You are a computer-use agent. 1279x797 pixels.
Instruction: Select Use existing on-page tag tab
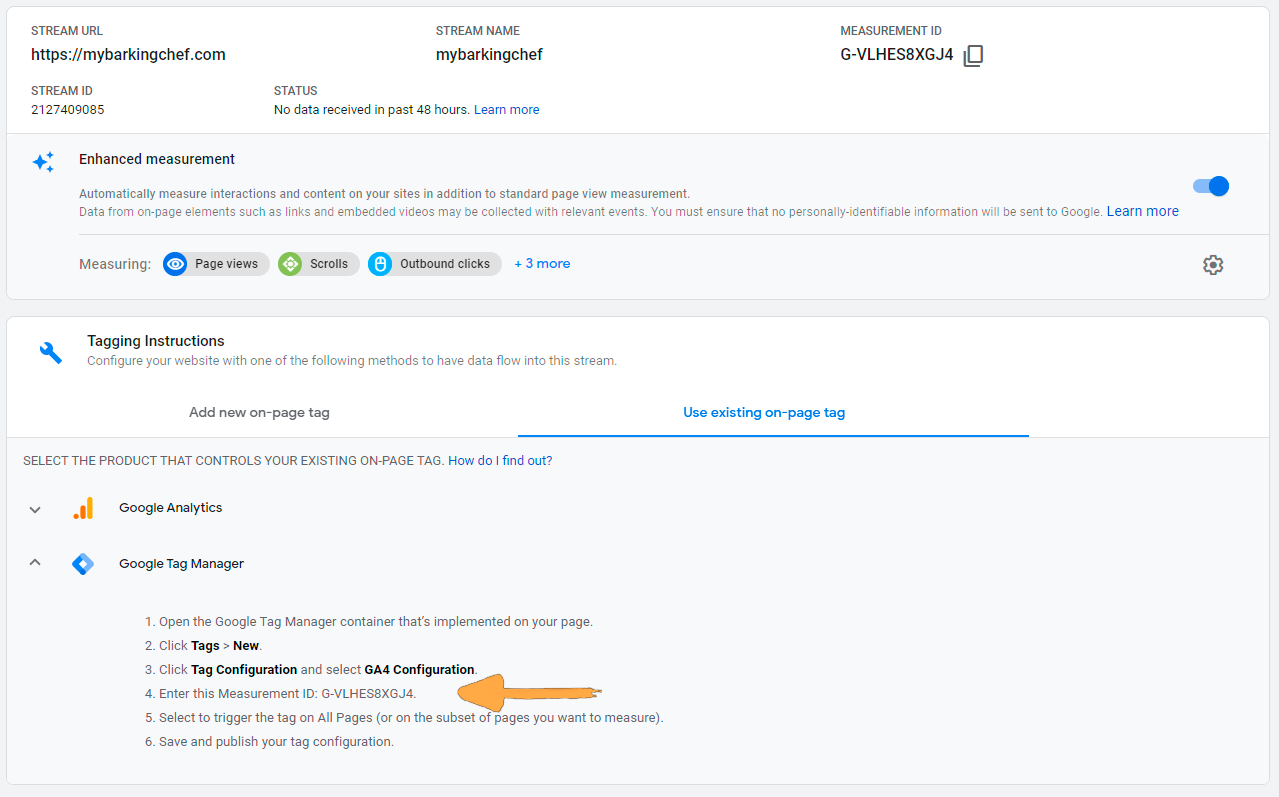click(x=764, y=412)
